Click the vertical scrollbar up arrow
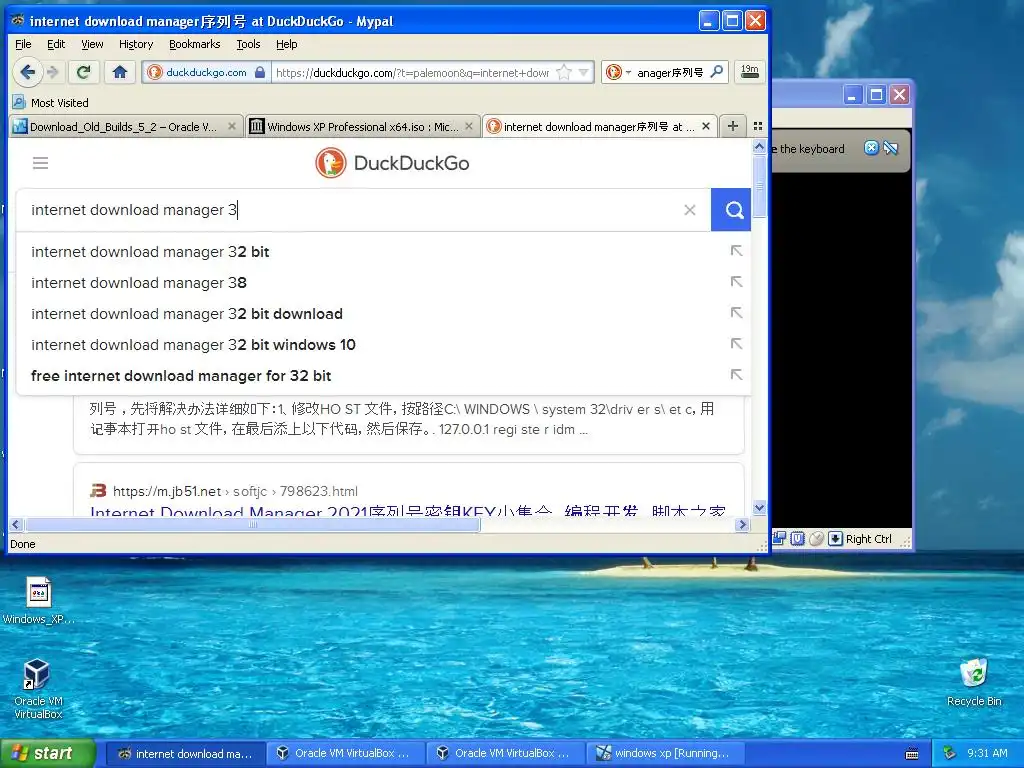This screenshot has height=768, width=1024. pyautogui.click(x=759, y=147)
